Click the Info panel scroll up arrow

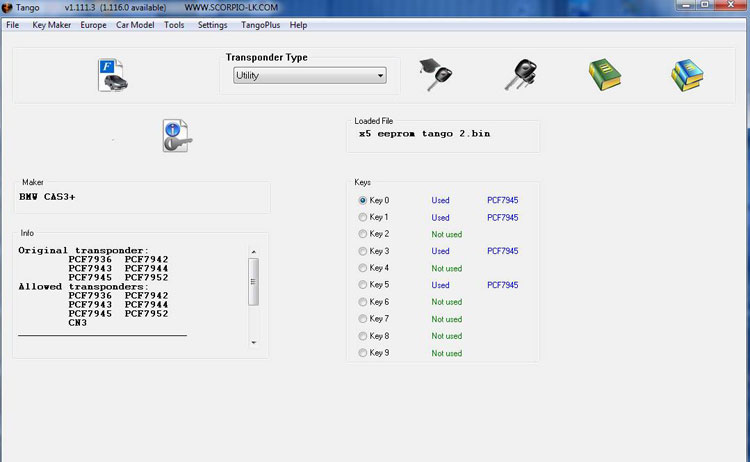click(x=254, y=252)
